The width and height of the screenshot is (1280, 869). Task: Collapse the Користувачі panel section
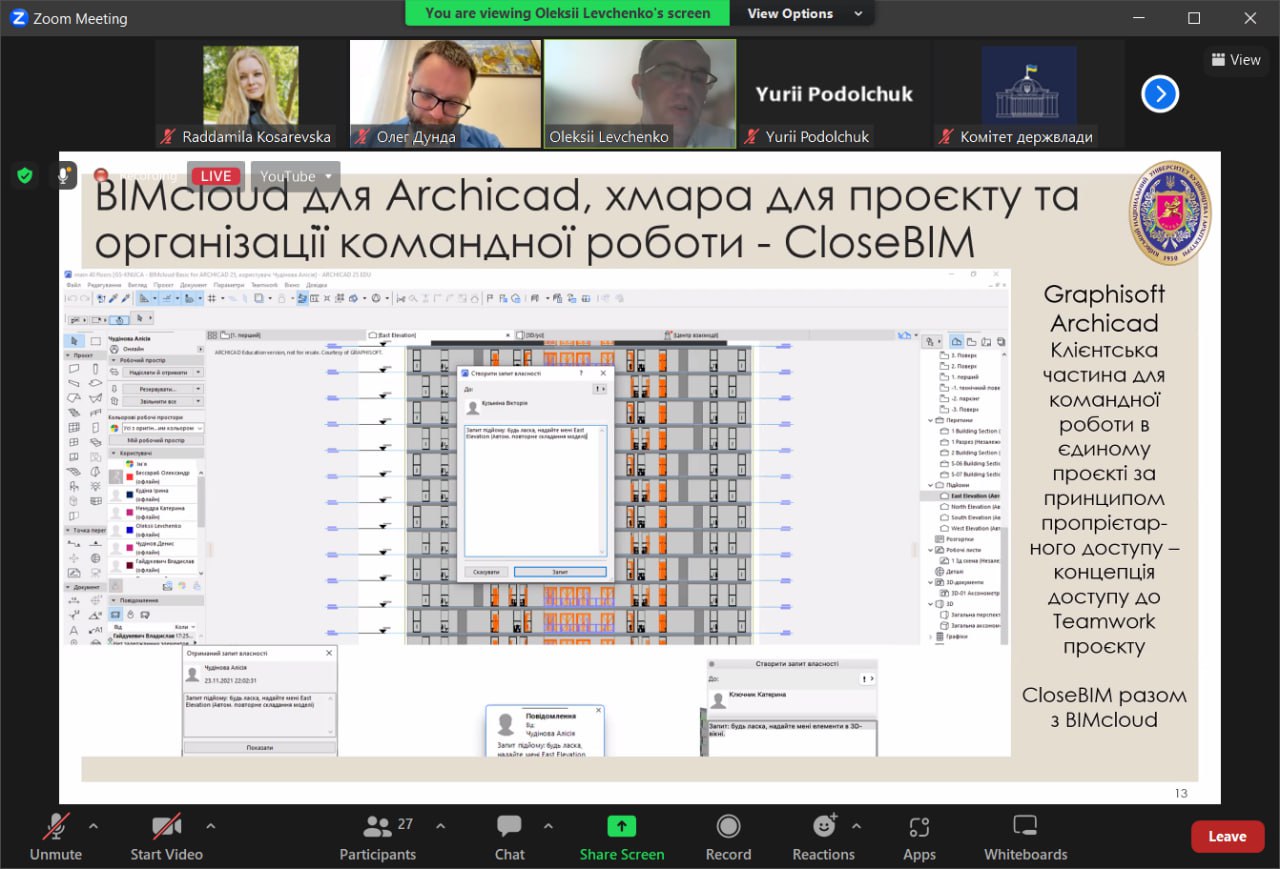(x=113, y=453)
